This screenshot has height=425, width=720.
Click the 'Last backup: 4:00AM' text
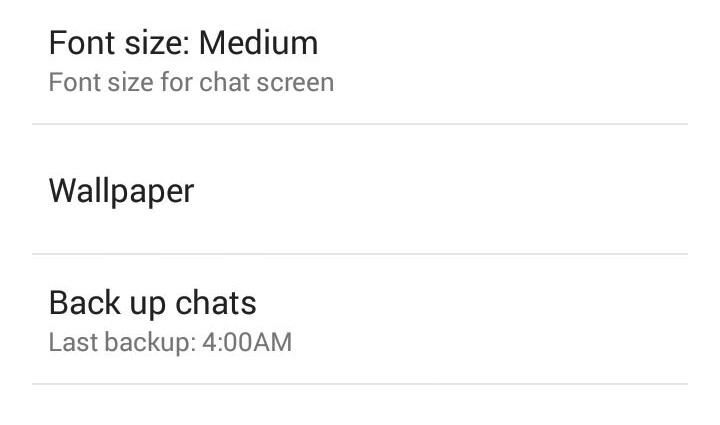tap(170, 342)
